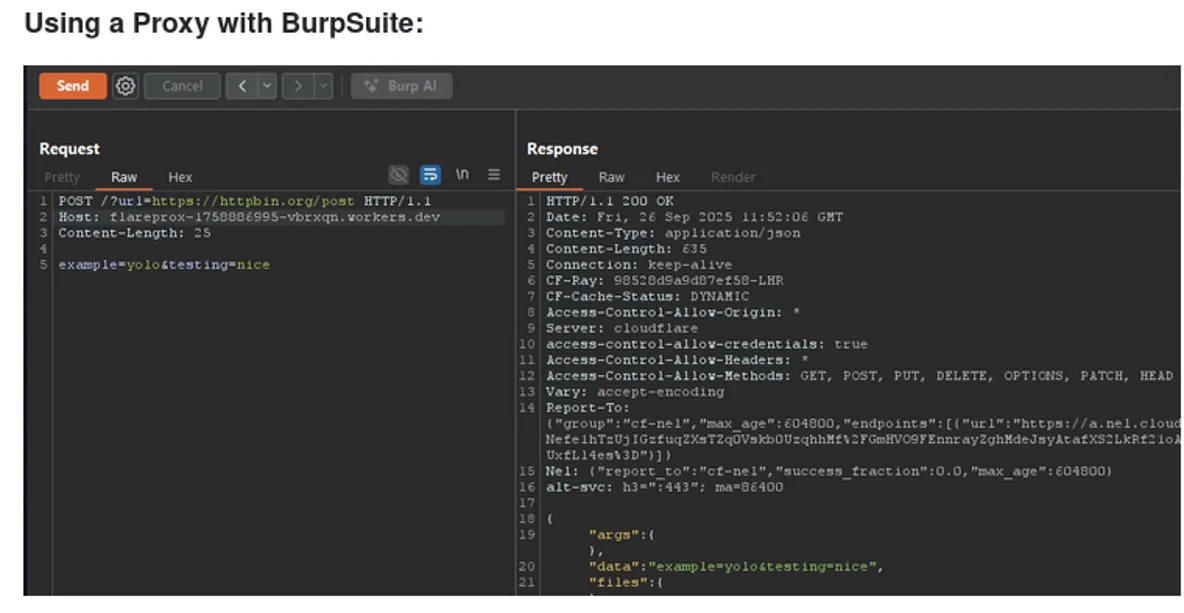Go back to previous request arrow
This screenshot has height=613, width=1184.
click(242, 86)
